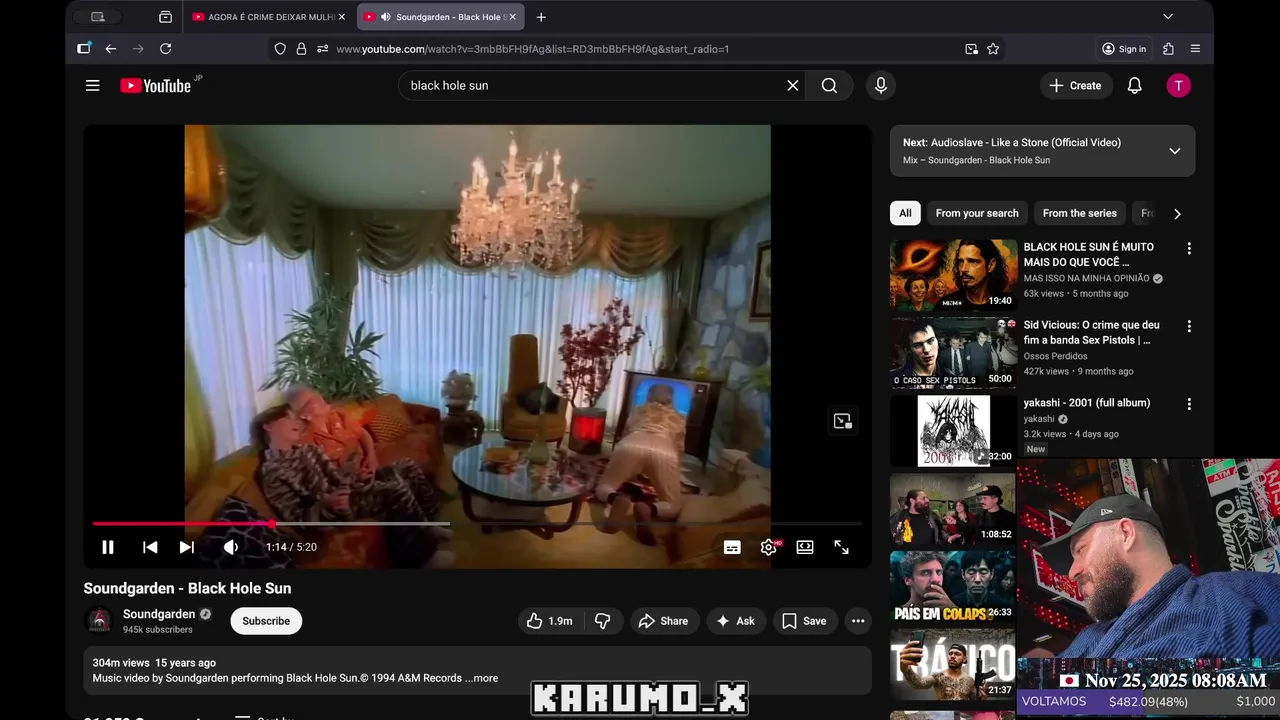Go back in browser history

point(111,49)
